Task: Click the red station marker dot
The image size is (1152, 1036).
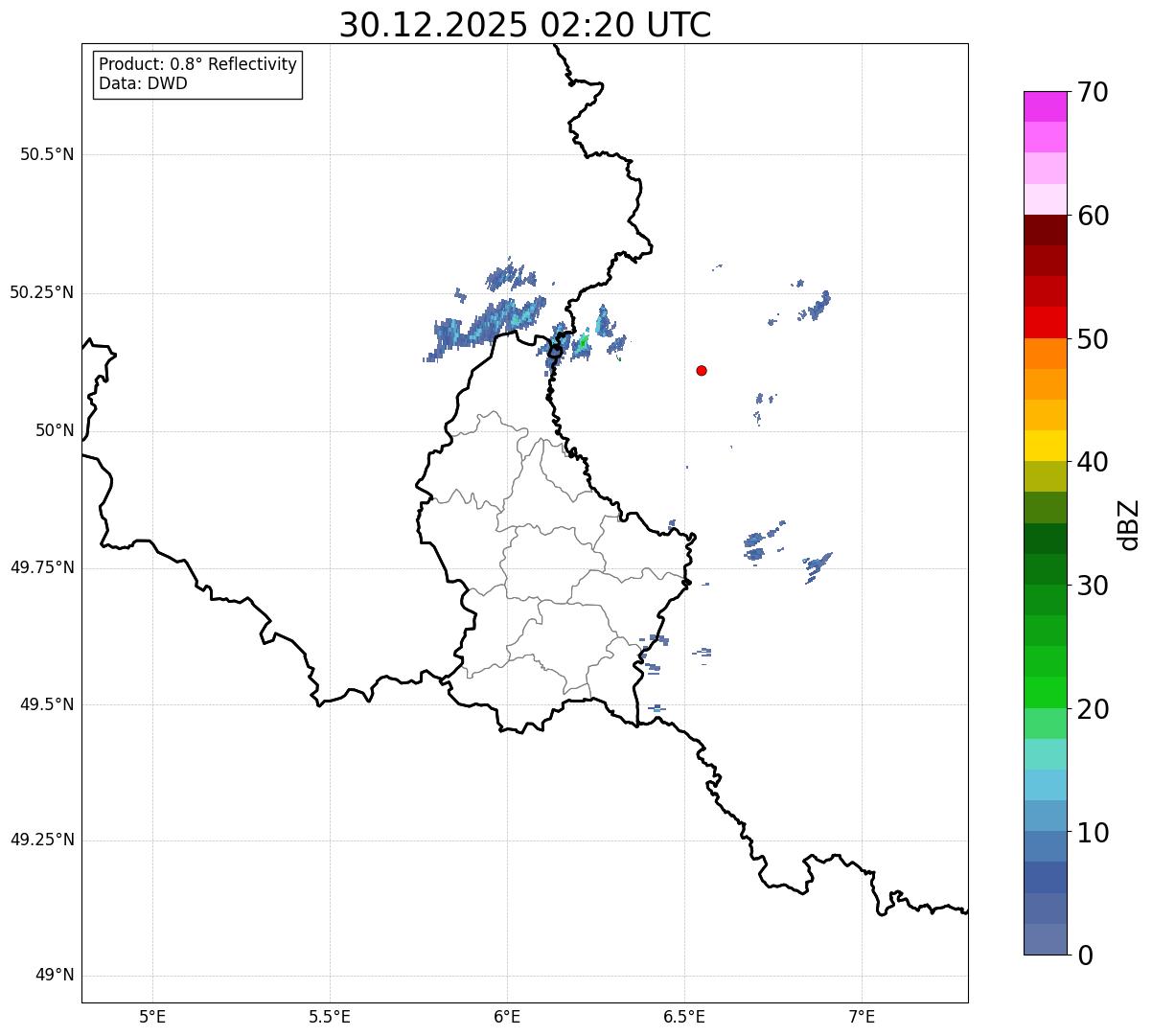Action: click(702, 370)
